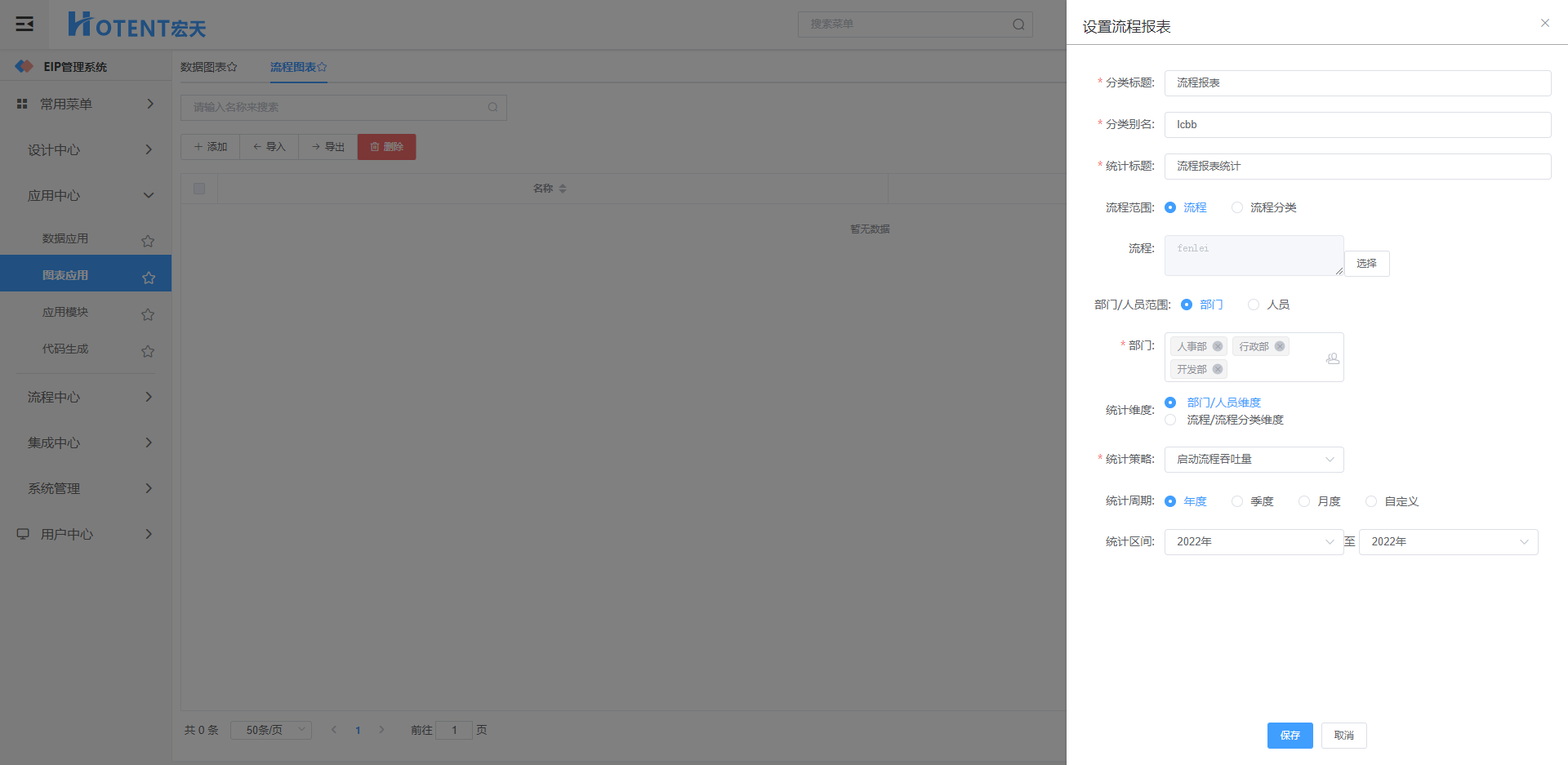Star the 应用模块 menu item
This screenshot has height=765, width=1568.
tap(148, 314)
